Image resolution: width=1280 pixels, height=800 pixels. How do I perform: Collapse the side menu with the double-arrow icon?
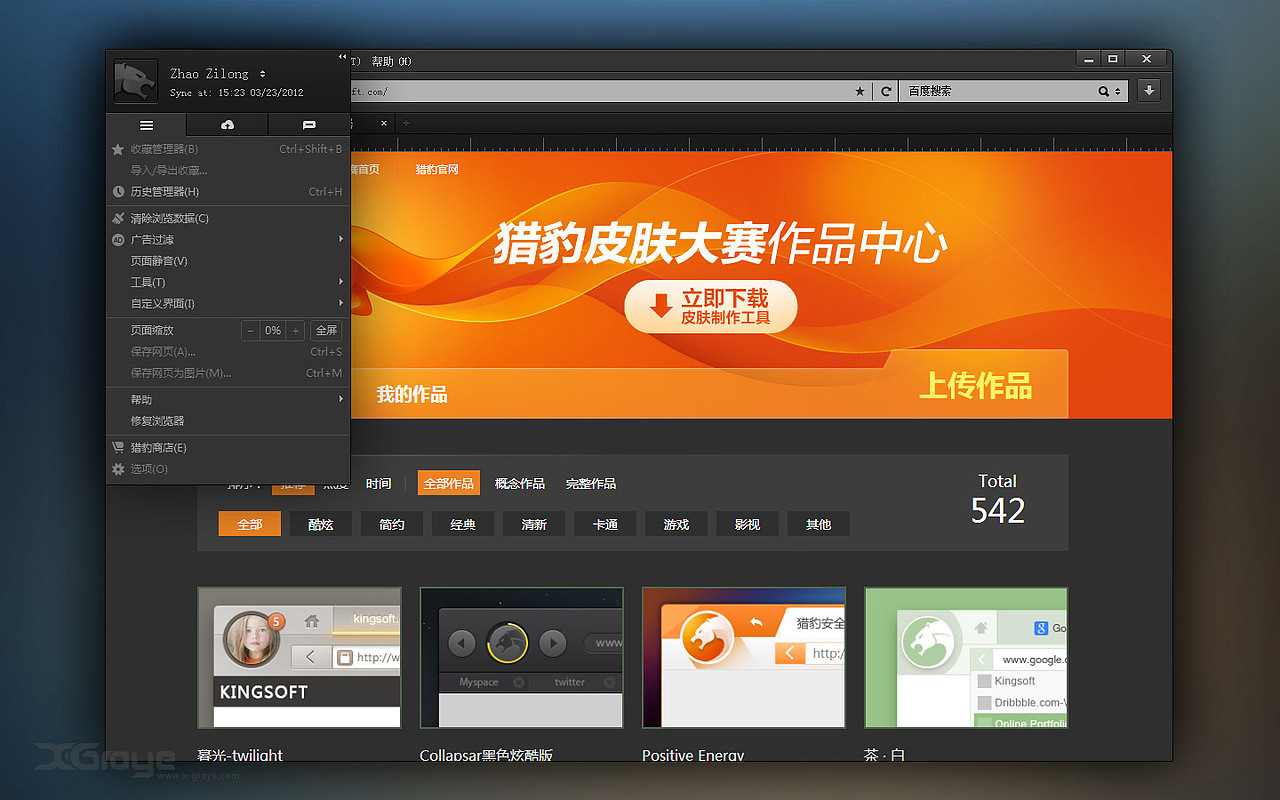[x=342, y=57]
